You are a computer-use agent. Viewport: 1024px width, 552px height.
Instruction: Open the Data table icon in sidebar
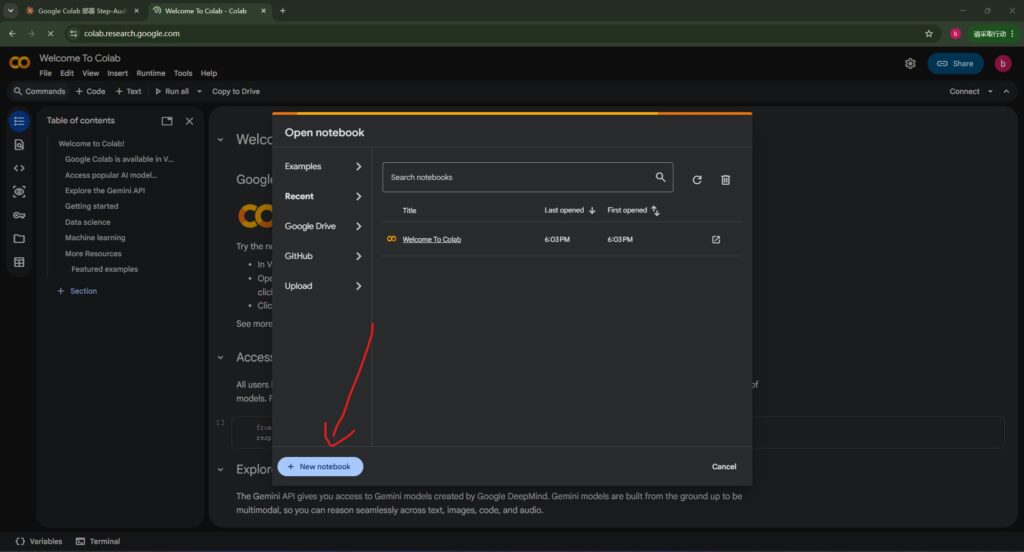point(19,262)
